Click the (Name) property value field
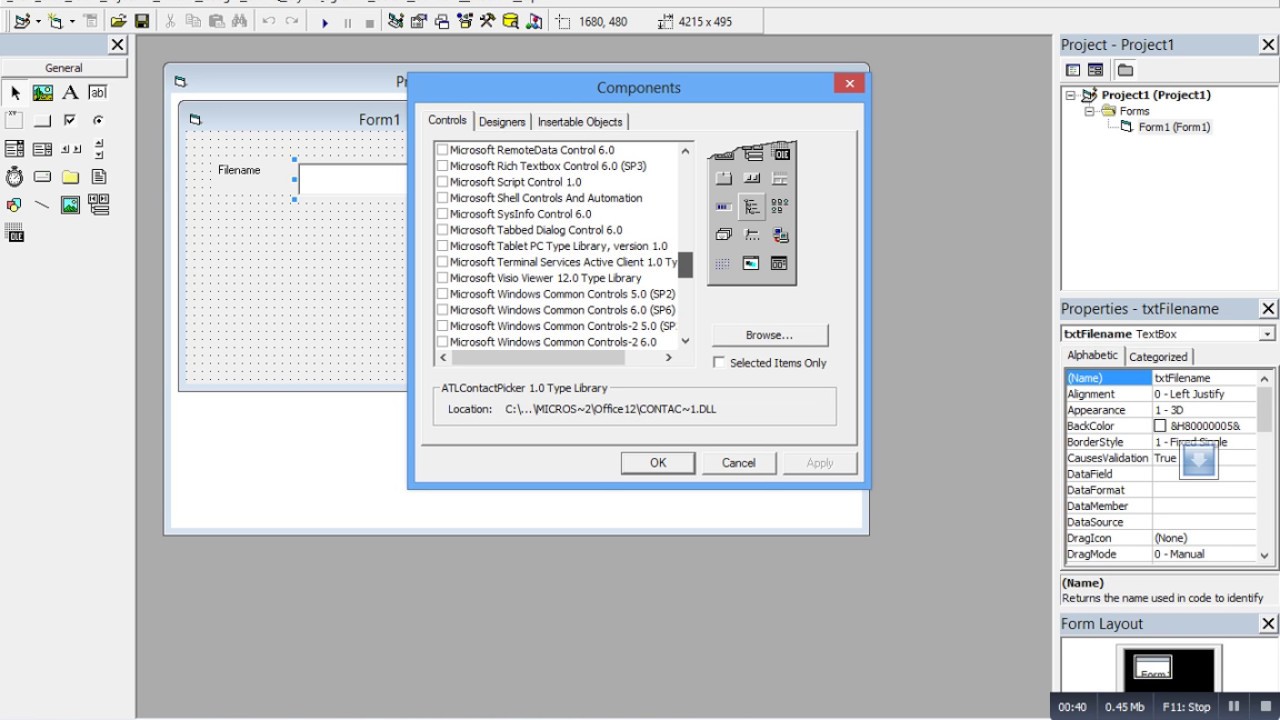The height and width of the screenshot is (720, 1280). tap(1204, 378)
